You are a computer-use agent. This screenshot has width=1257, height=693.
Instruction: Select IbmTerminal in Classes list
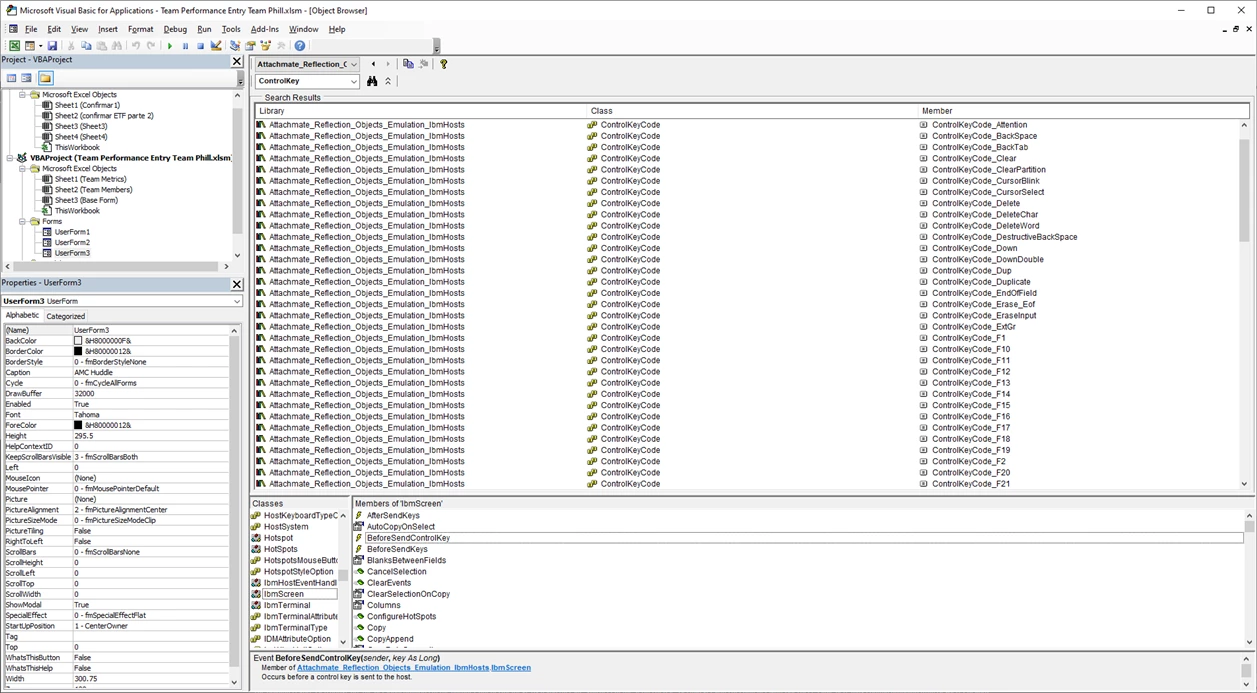[x=287, y=605]
